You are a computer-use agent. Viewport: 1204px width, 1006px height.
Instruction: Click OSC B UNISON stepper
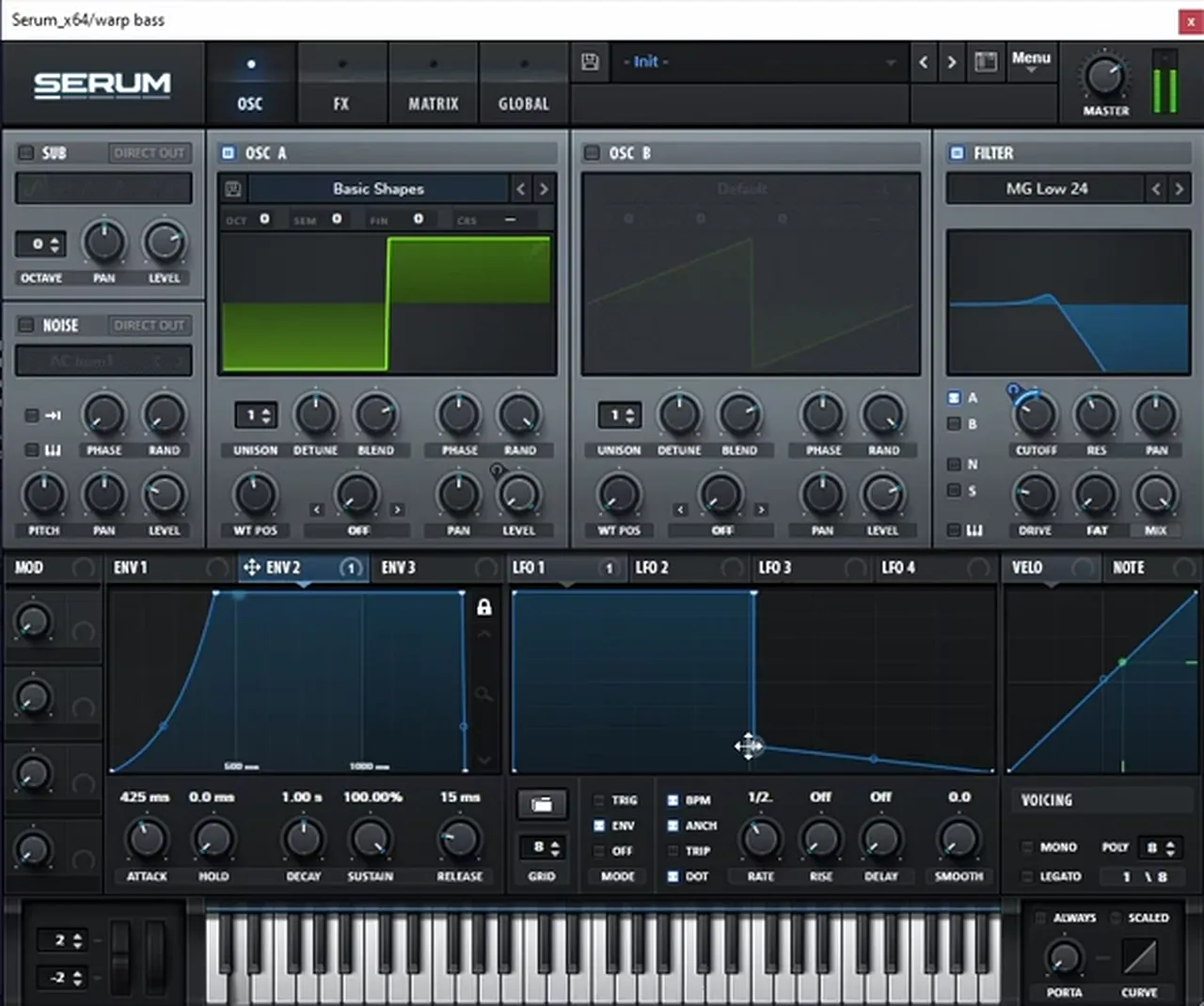tap(619, 415)
